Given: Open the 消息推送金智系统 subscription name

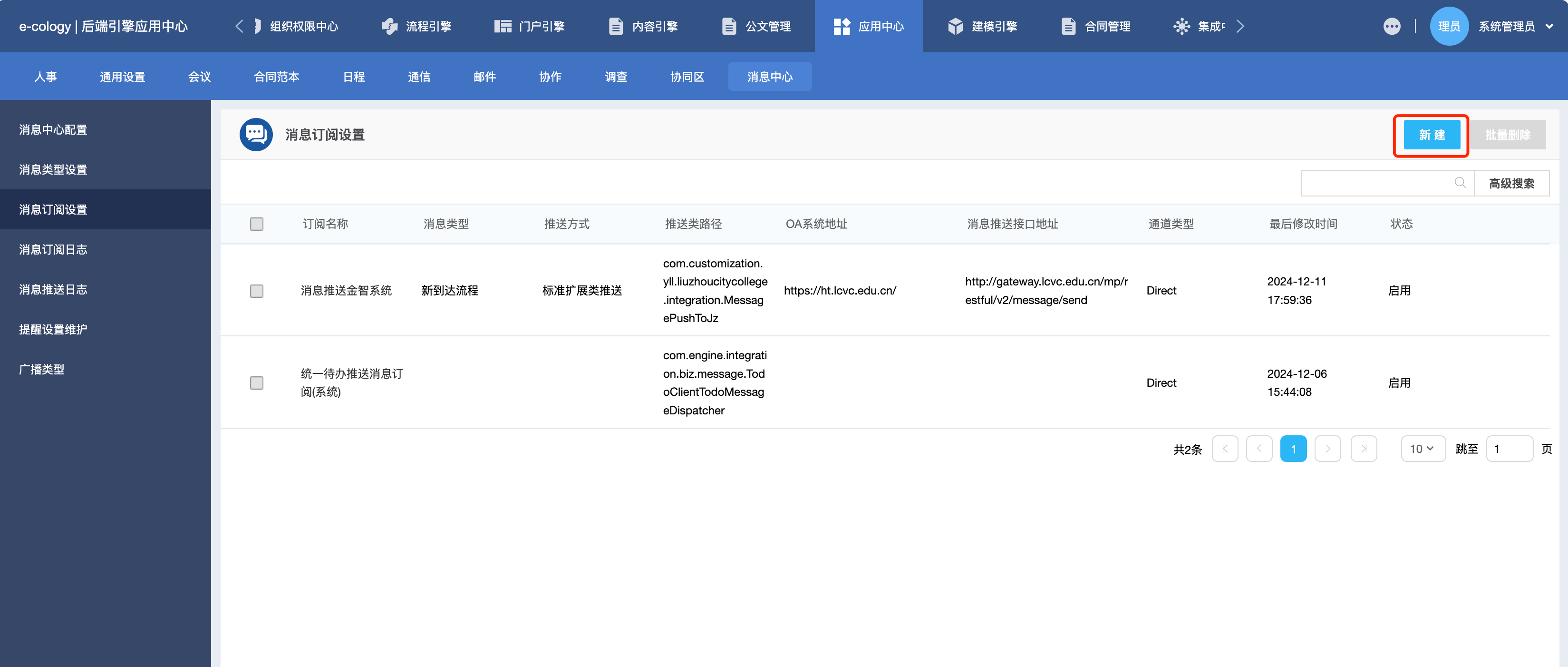Looking at the screenshot, I should [346, 291].
